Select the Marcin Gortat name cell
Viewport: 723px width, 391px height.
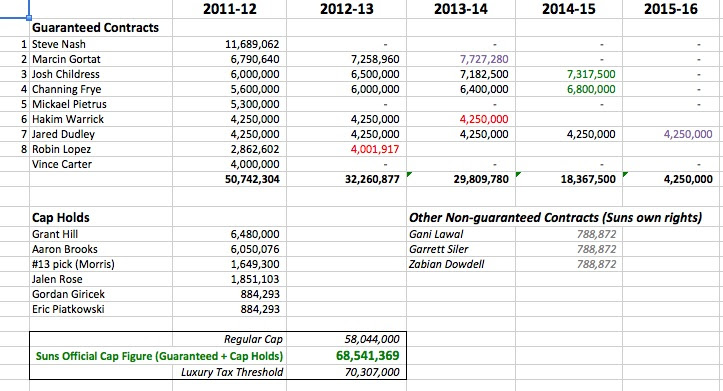(x=101, y=59)
